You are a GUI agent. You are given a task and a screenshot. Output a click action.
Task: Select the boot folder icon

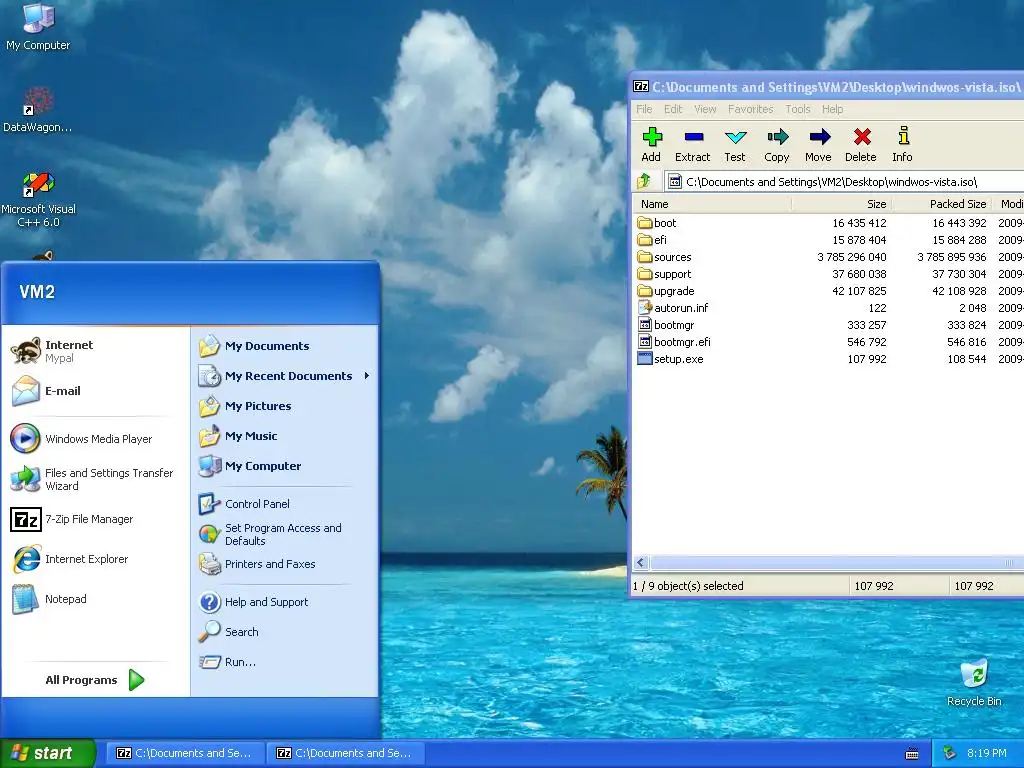645,223
